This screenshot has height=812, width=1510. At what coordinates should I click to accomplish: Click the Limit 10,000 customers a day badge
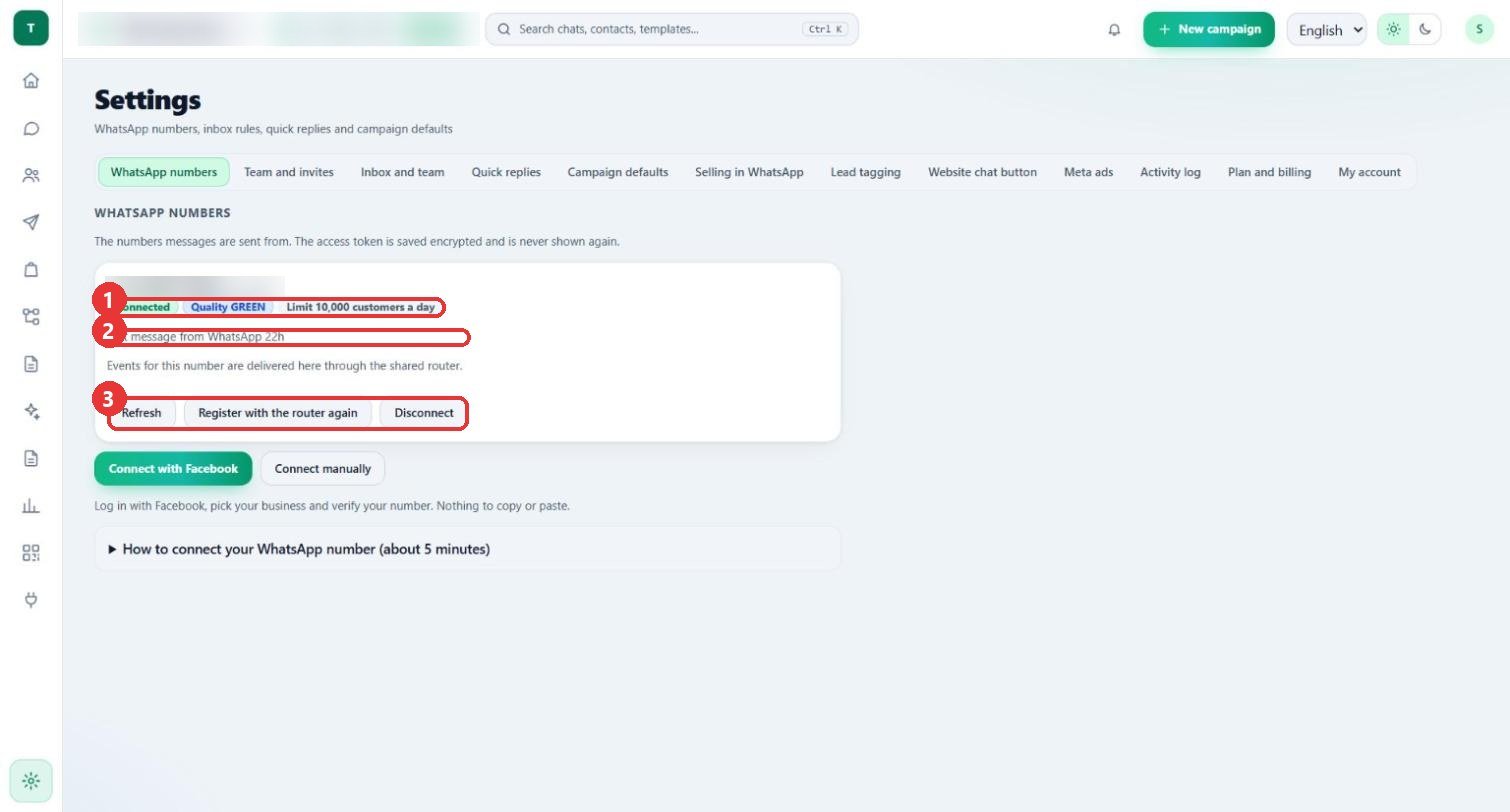(x=361, y=307)
